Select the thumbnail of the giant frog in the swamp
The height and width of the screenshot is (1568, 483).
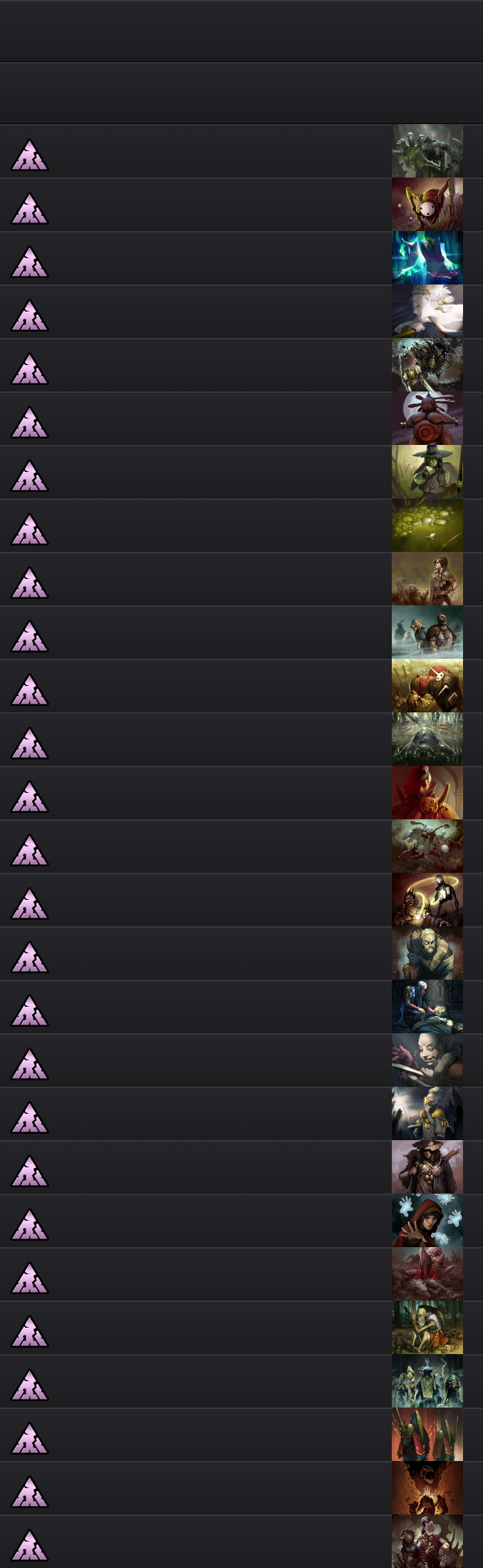pos(427,739)
